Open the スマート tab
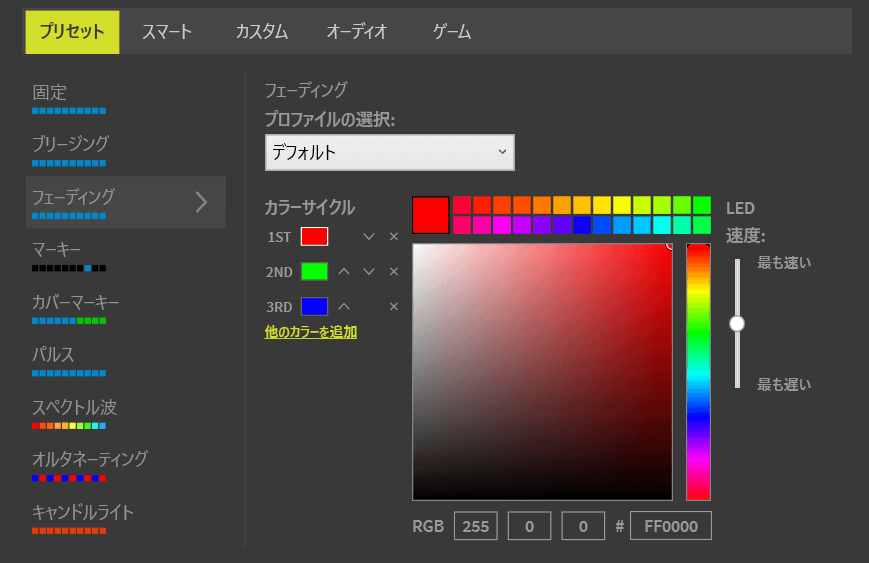Image resolution: width=869 pixels, height=563 pixels. click(167, 32)
